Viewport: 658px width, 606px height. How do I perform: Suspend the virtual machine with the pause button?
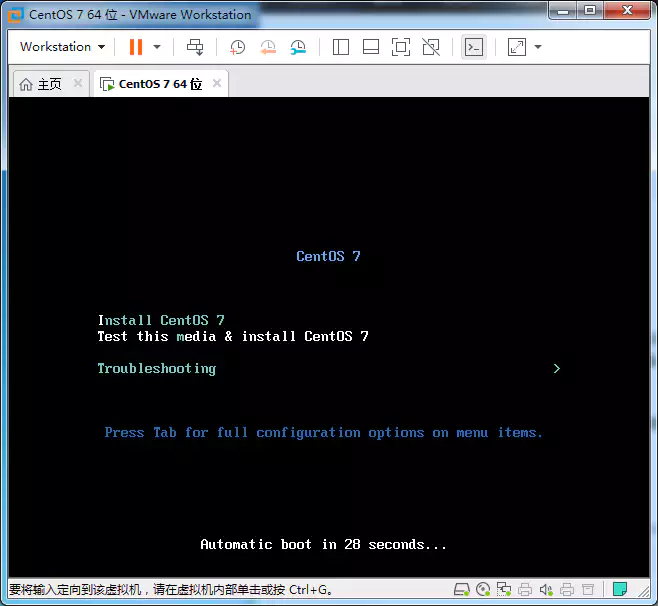[x=136, y=47]
